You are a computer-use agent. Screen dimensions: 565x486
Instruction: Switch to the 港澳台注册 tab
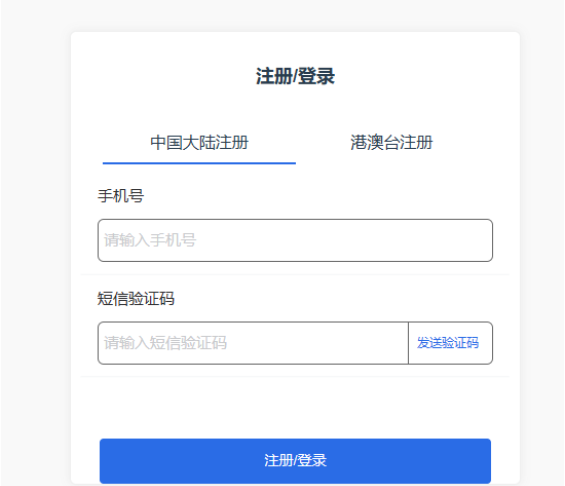[x=392, y=143]
